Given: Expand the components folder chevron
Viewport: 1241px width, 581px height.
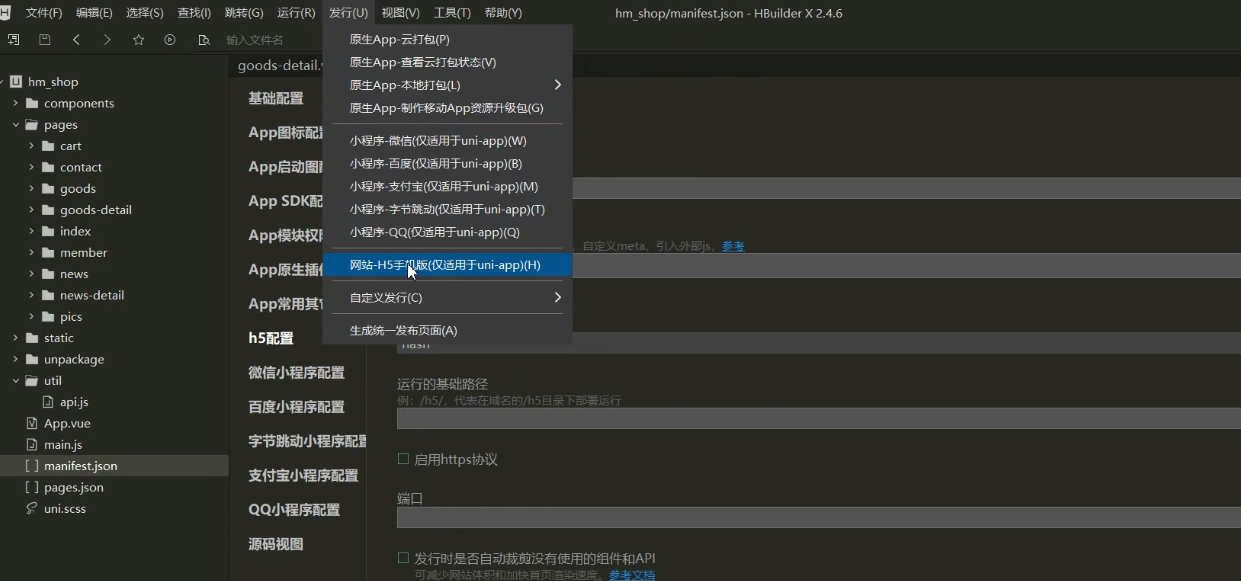Looking at the screenshot, I should [16, 103].
